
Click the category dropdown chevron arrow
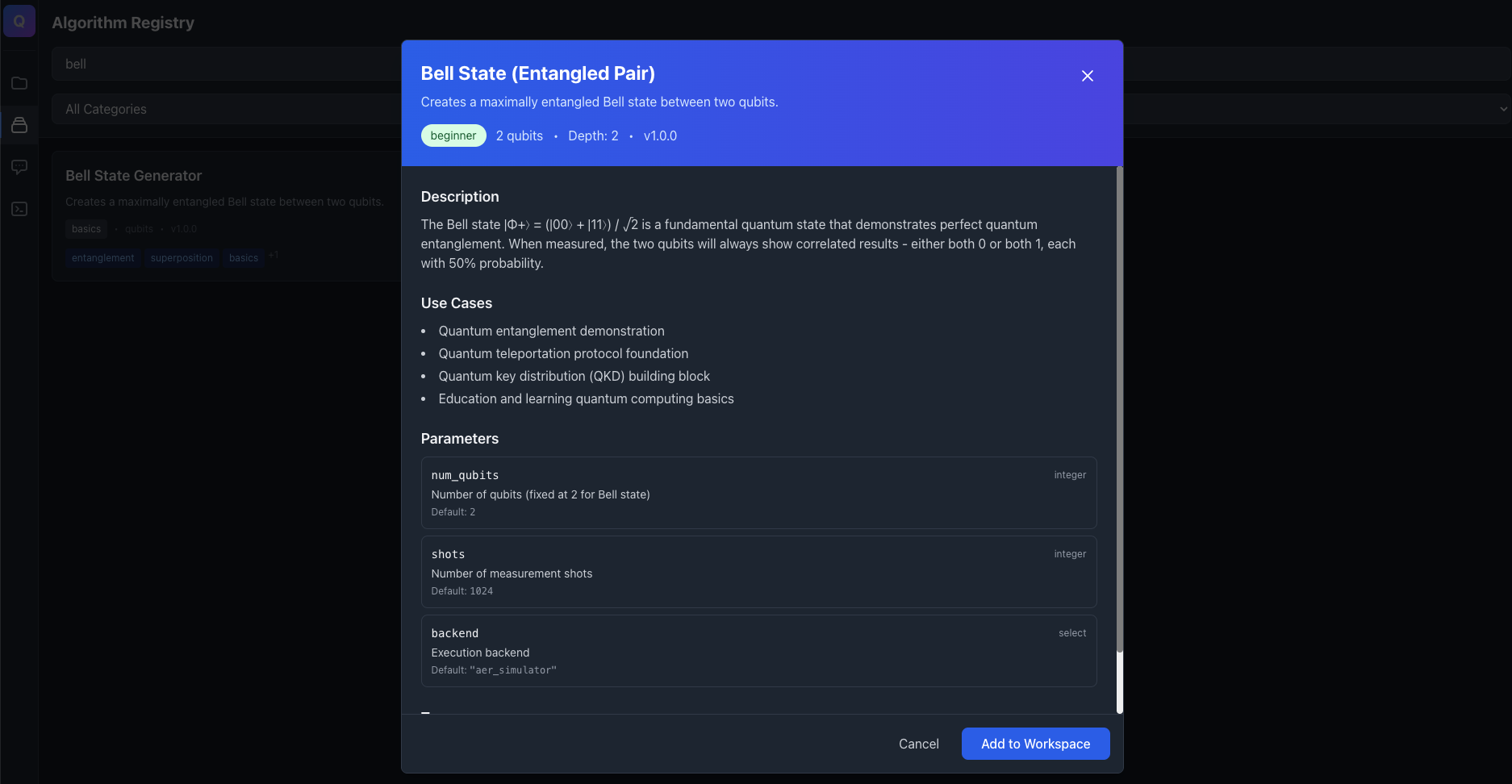click(1503, 109)
